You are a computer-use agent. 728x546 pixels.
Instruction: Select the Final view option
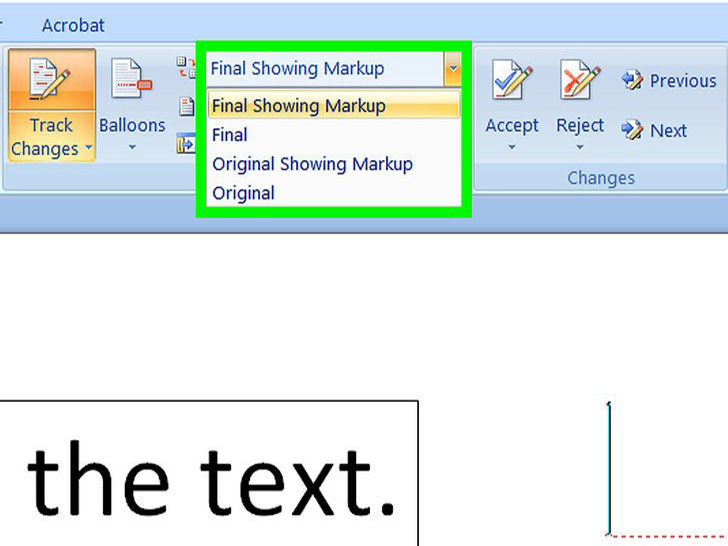tap(334, 135)
